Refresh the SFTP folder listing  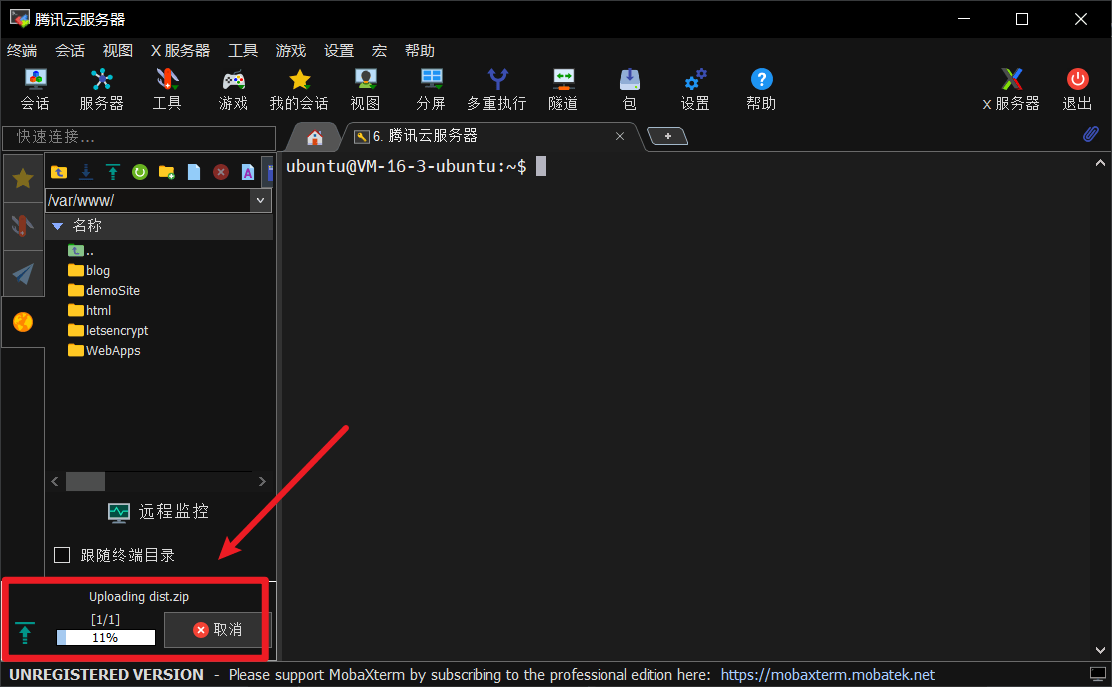pos(140,172)
